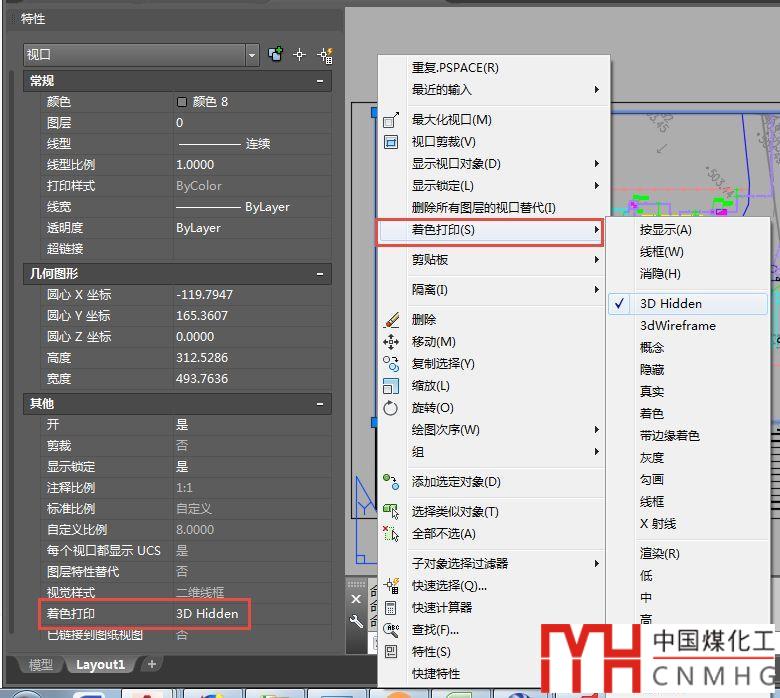This screenshot has width=780, height=698.
Task: Click the Maximize Viewport icon in context menu
Action: pos(391,120)
